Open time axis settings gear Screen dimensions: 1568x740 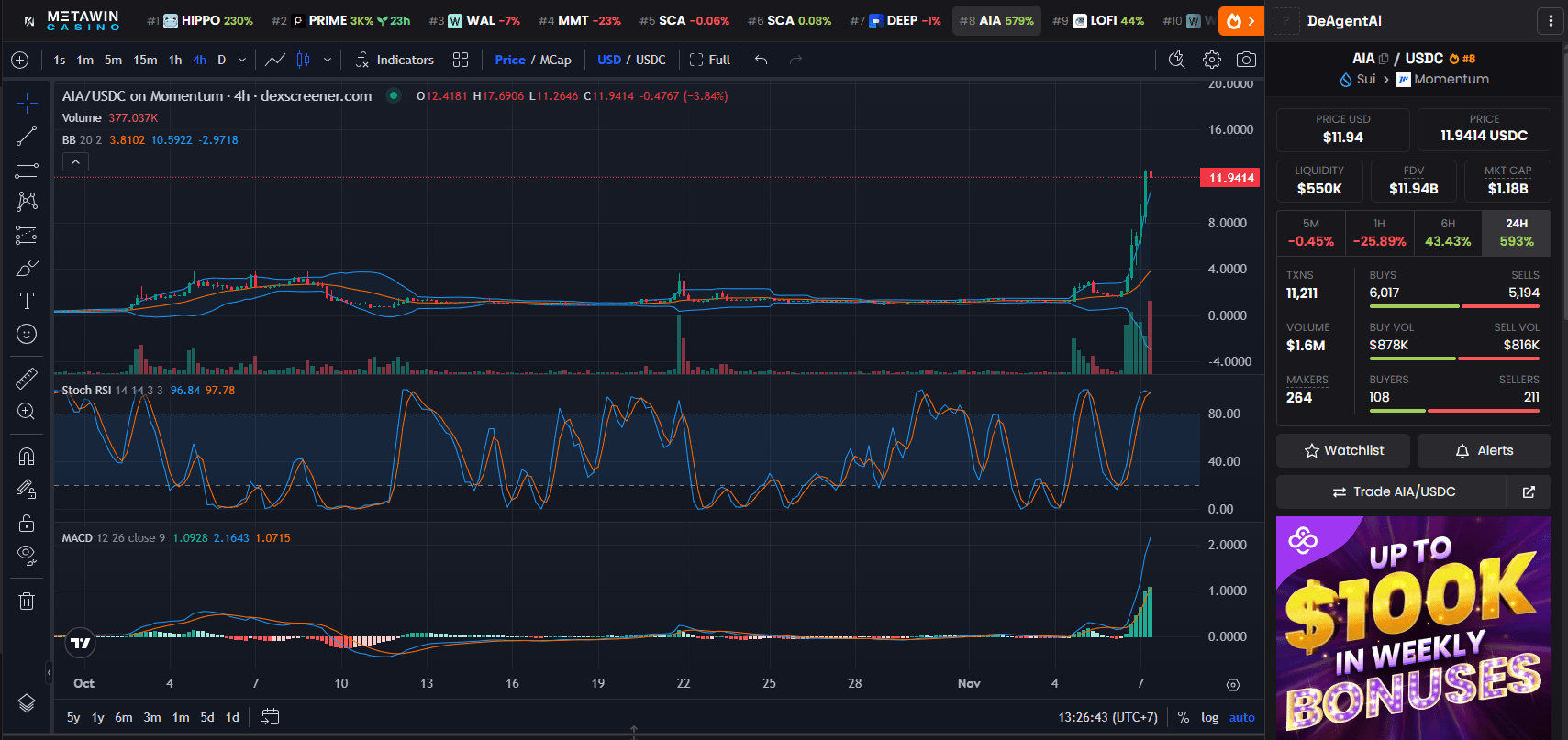(1233, 684)
